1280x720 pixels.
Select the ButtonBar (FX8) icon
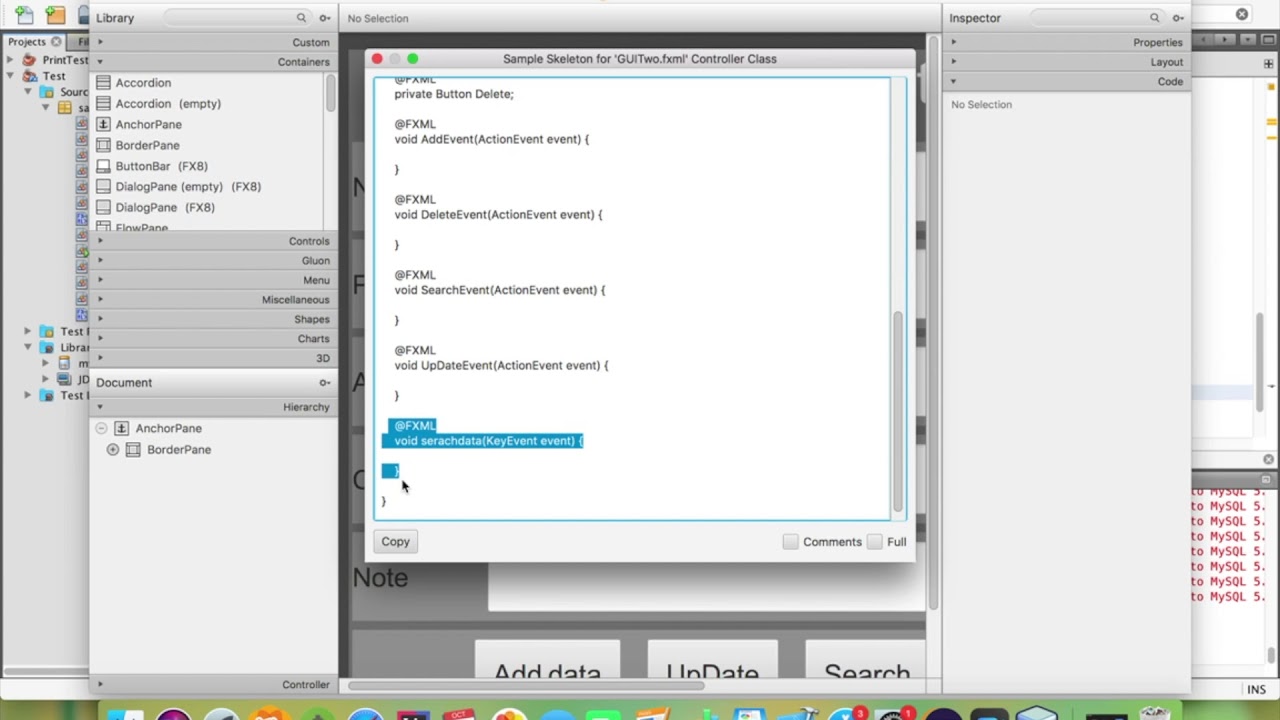[103, 166]
